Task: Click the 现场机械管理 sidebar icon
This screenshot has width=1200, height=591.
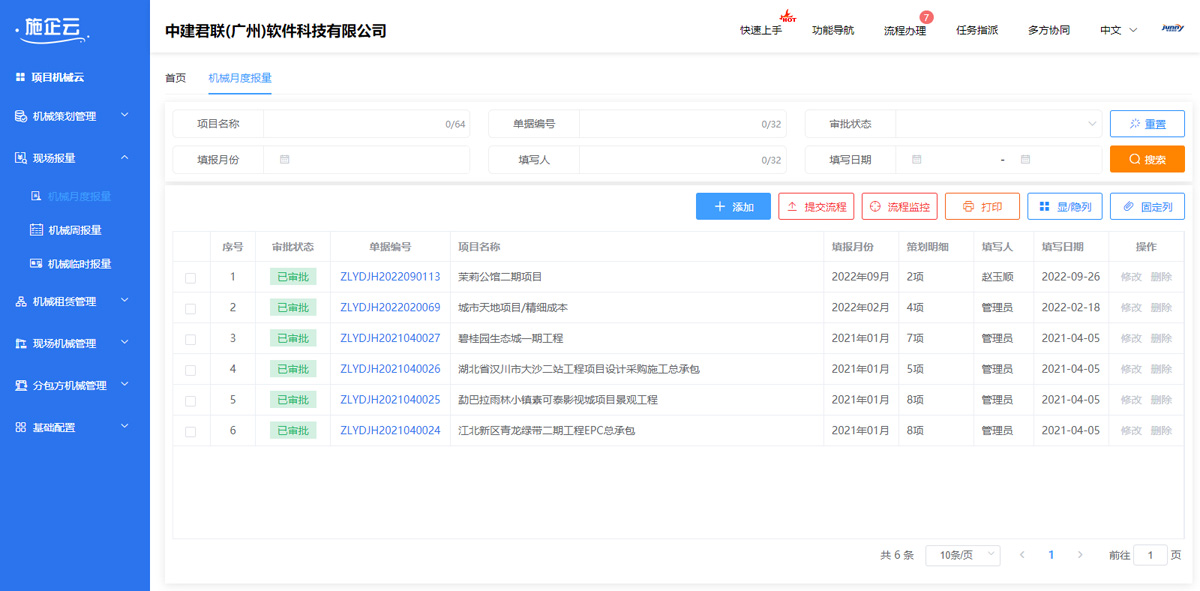Action: [21, 343]
